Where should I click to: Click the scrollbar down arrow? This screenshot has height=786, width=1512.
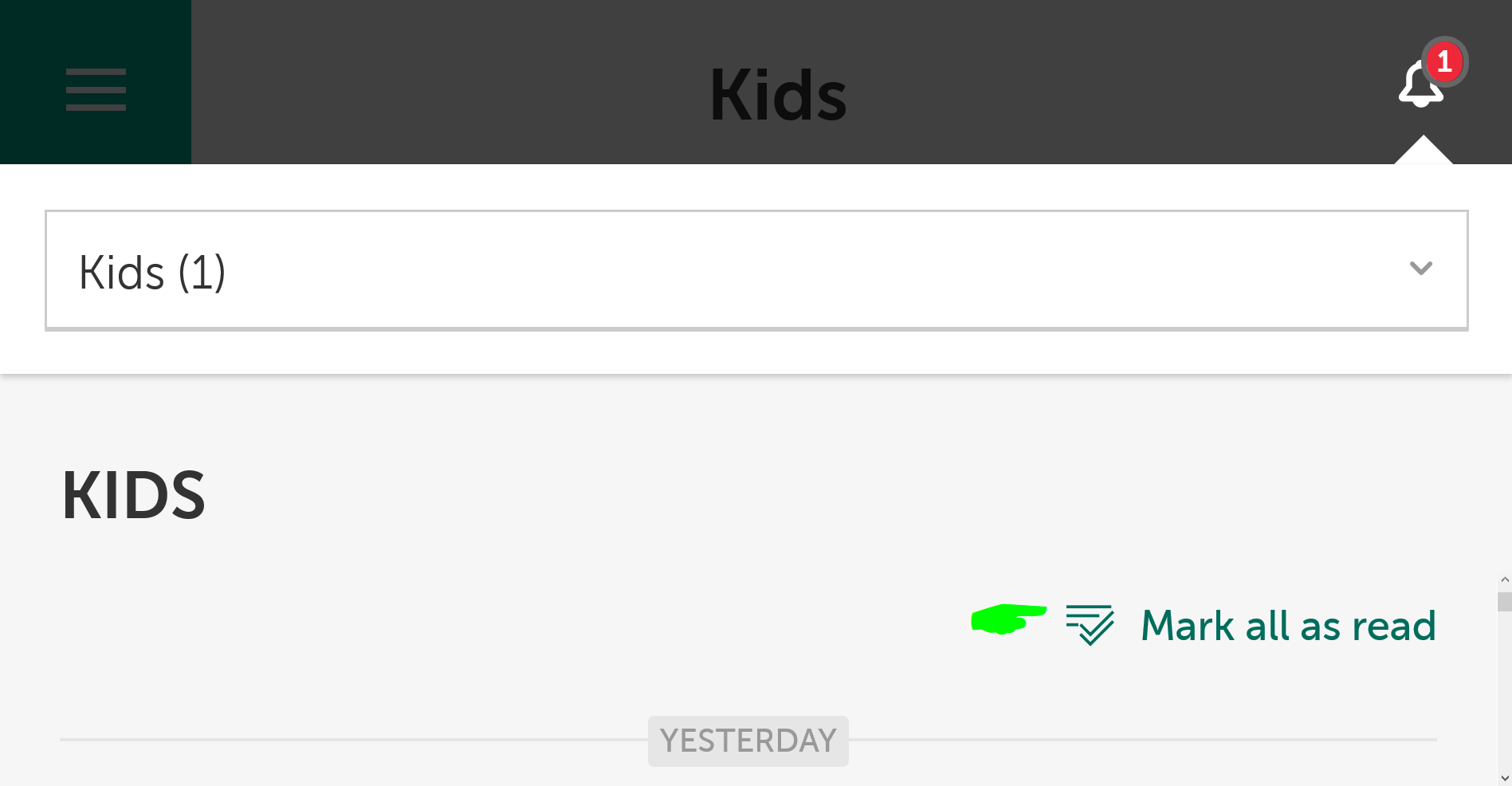click(1504, 777)
